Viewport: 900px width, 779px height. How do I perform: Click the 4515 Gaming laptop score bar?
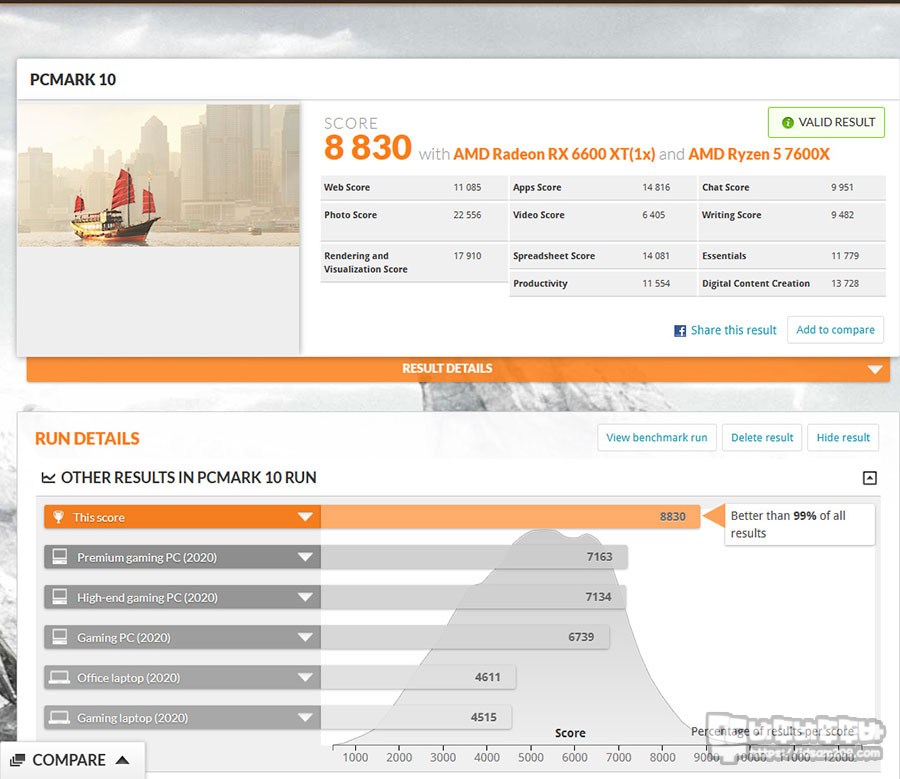coord(416,718)
